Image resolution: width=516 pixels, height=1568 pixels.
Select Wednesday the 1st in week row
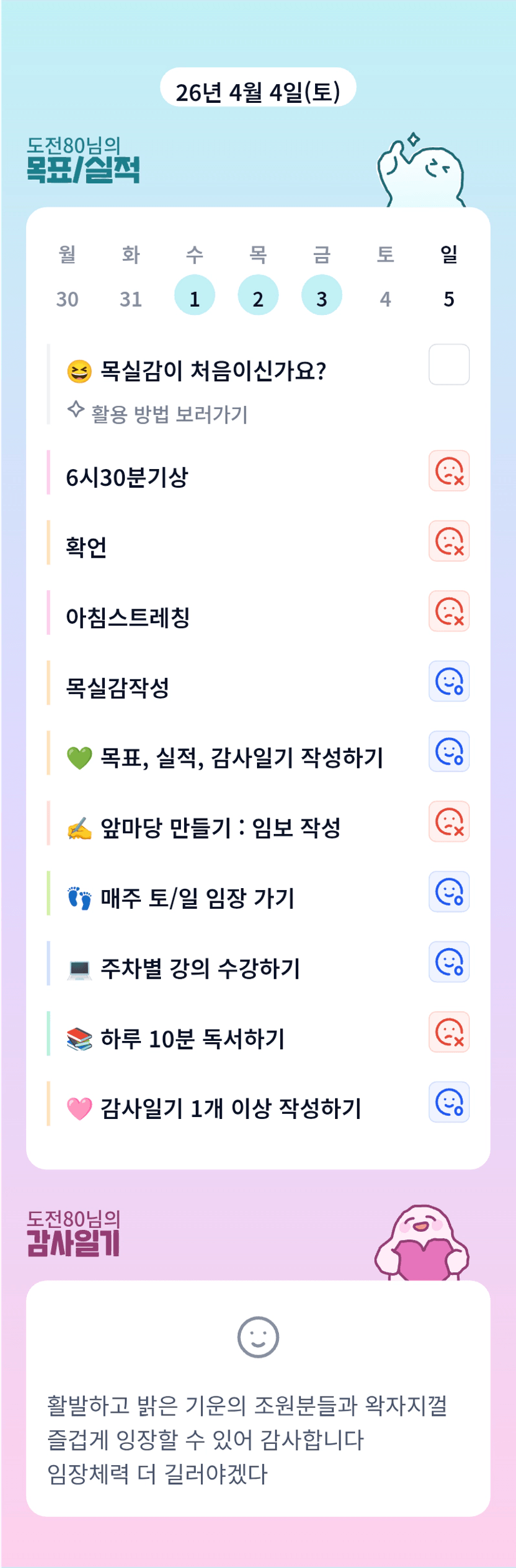(195, 295)
